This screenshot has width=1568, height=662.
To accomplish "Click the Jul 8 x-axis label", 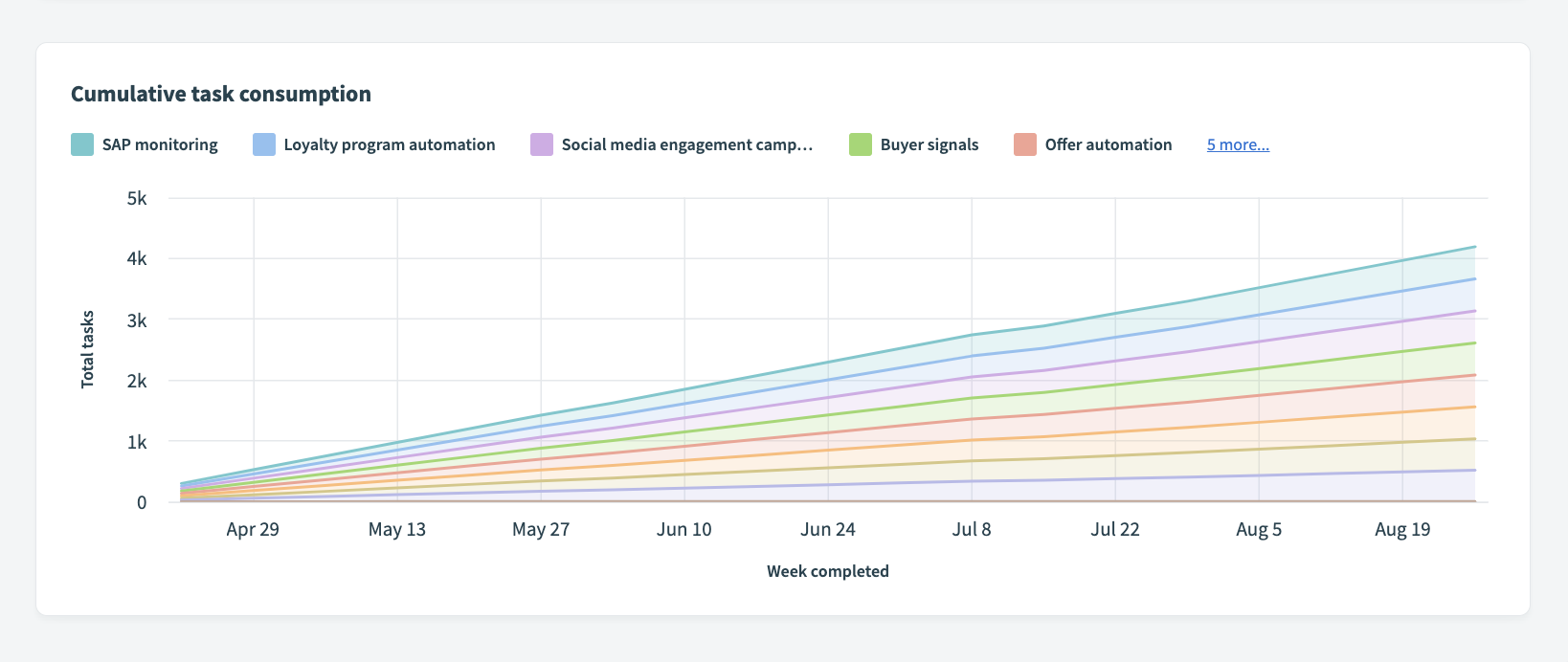I will (972, 529).
